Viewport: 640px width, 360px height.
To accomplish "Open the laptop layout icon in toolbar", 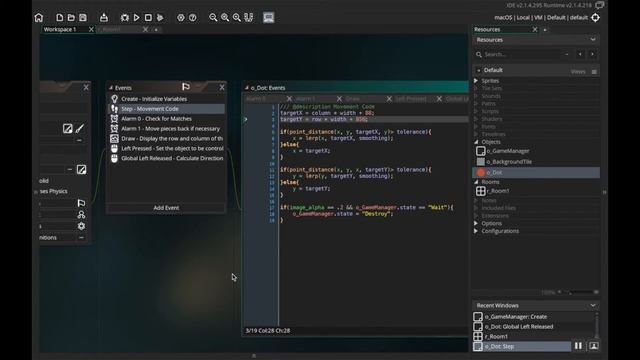I will click(269, 18).
